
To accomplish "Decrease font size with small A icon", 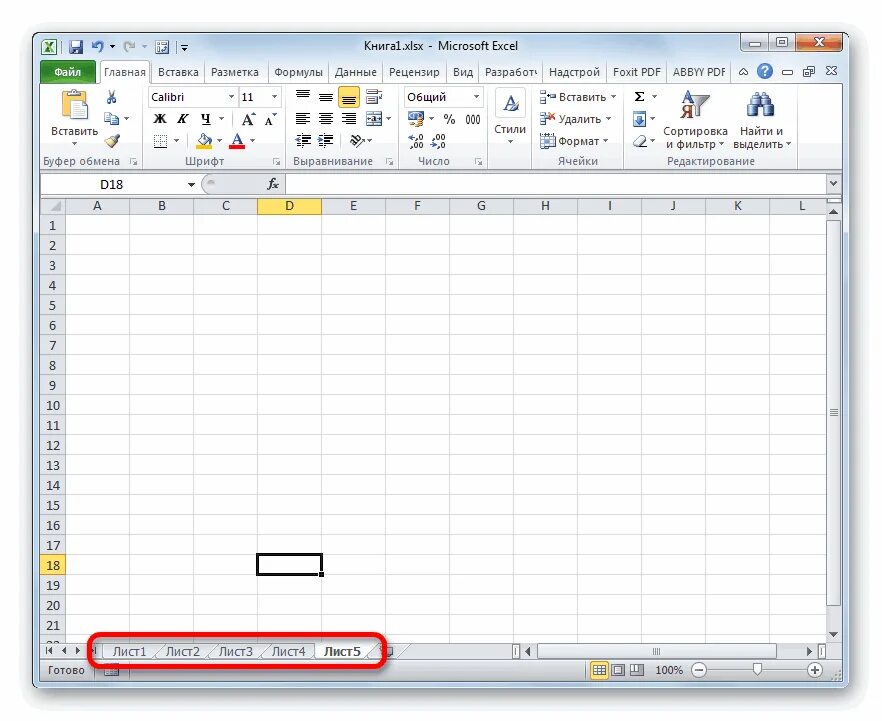I will tap(271, 119).
